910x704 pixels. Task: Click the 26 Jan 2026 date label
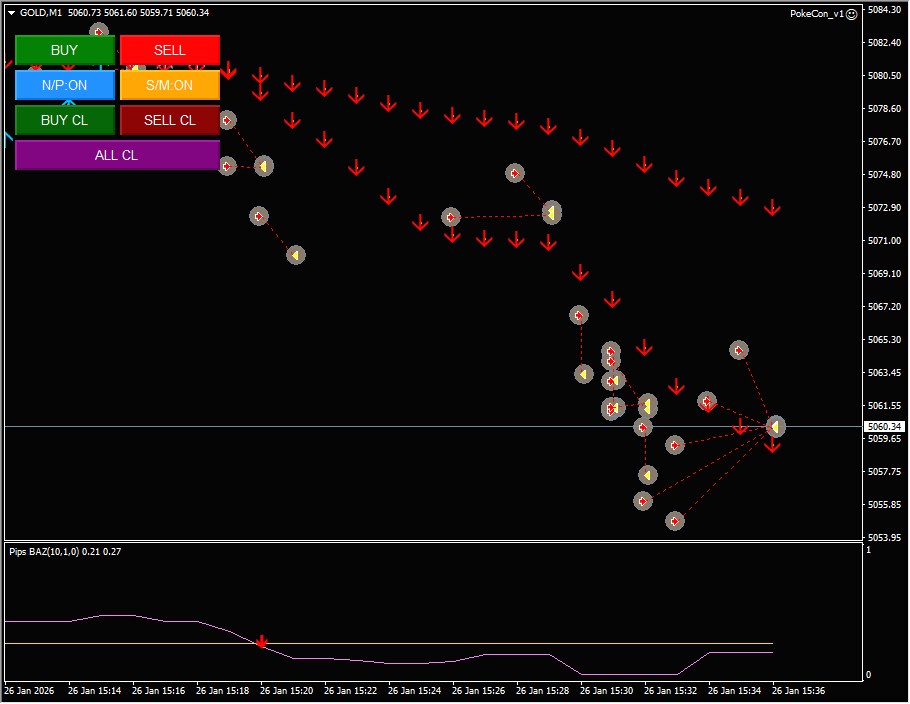coord(29,691)
